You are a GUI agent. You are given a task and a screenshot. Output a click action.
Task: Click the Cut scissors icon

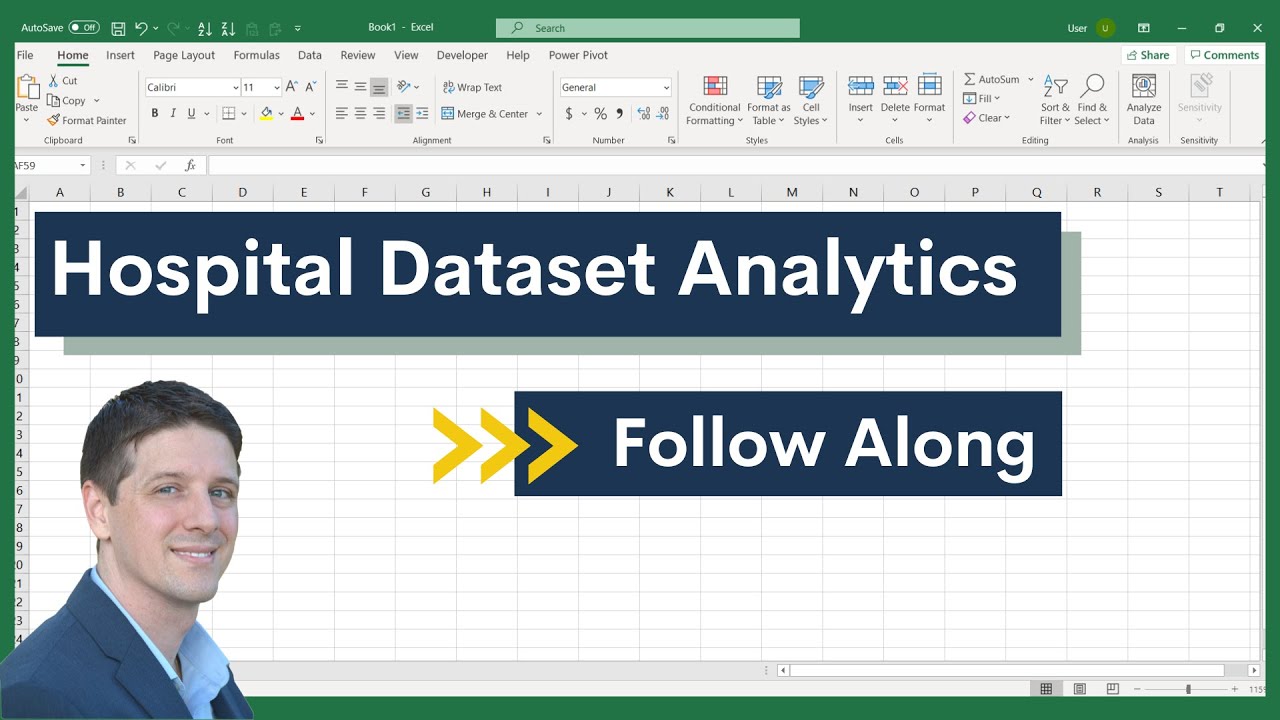coord(54,81)
